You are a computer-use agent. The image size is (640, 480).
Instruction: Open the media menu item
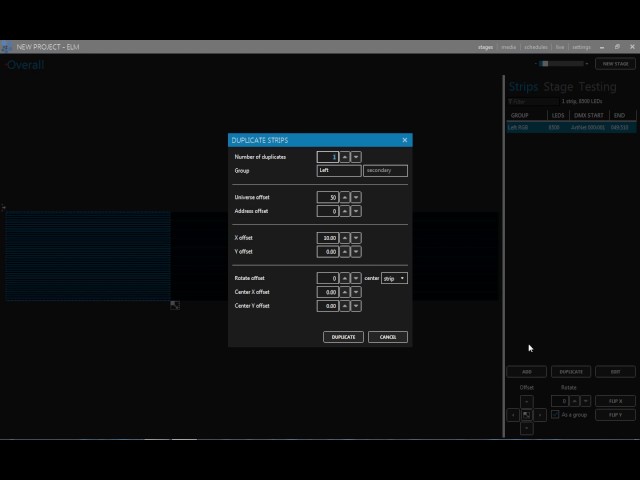click(x=508, y=47)
